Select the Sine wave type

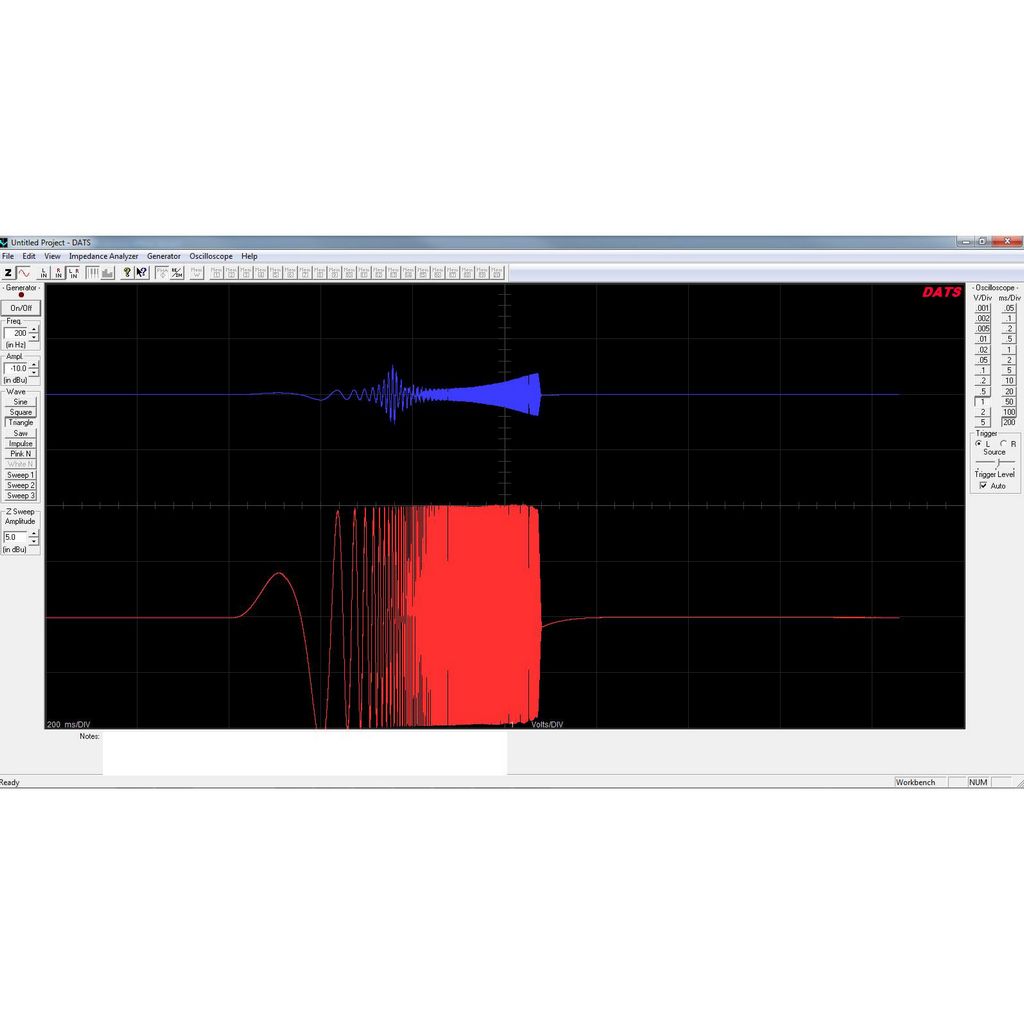click(20, 402)
